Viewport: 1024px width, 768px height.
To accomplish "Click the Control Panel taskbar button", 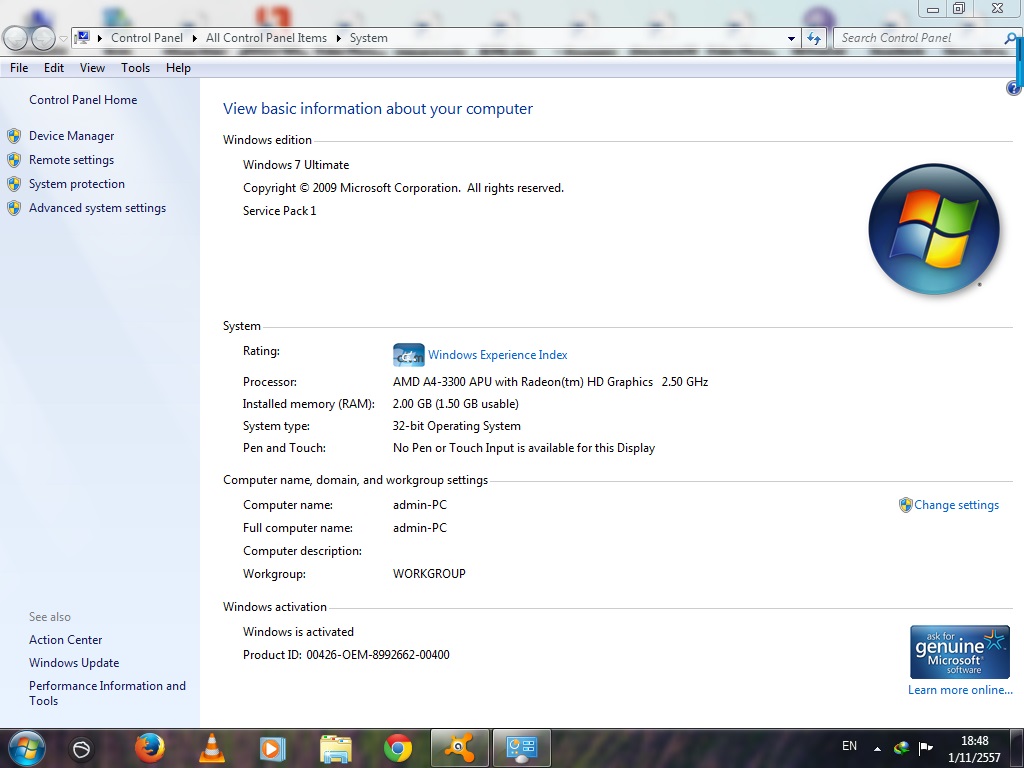I will [522, 748].
